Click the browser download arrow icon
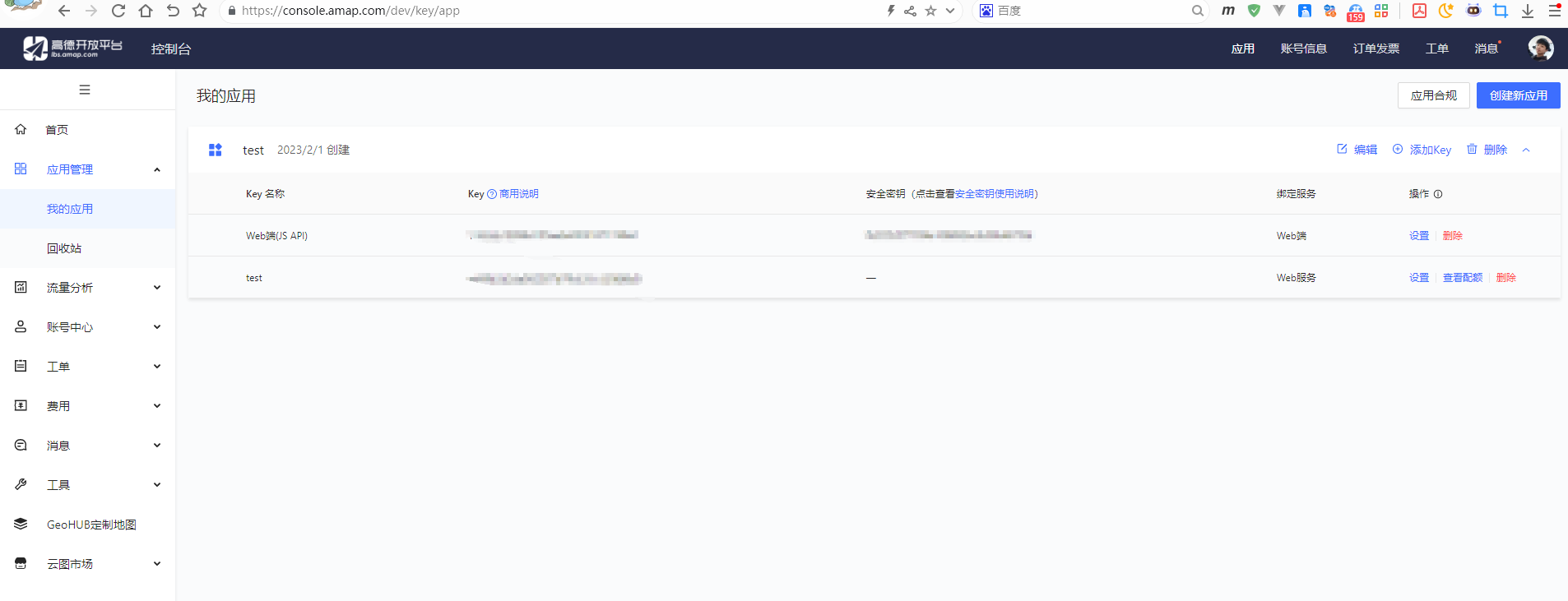The width and height of the screenshot is (1568, 601). coord(1527,11)
